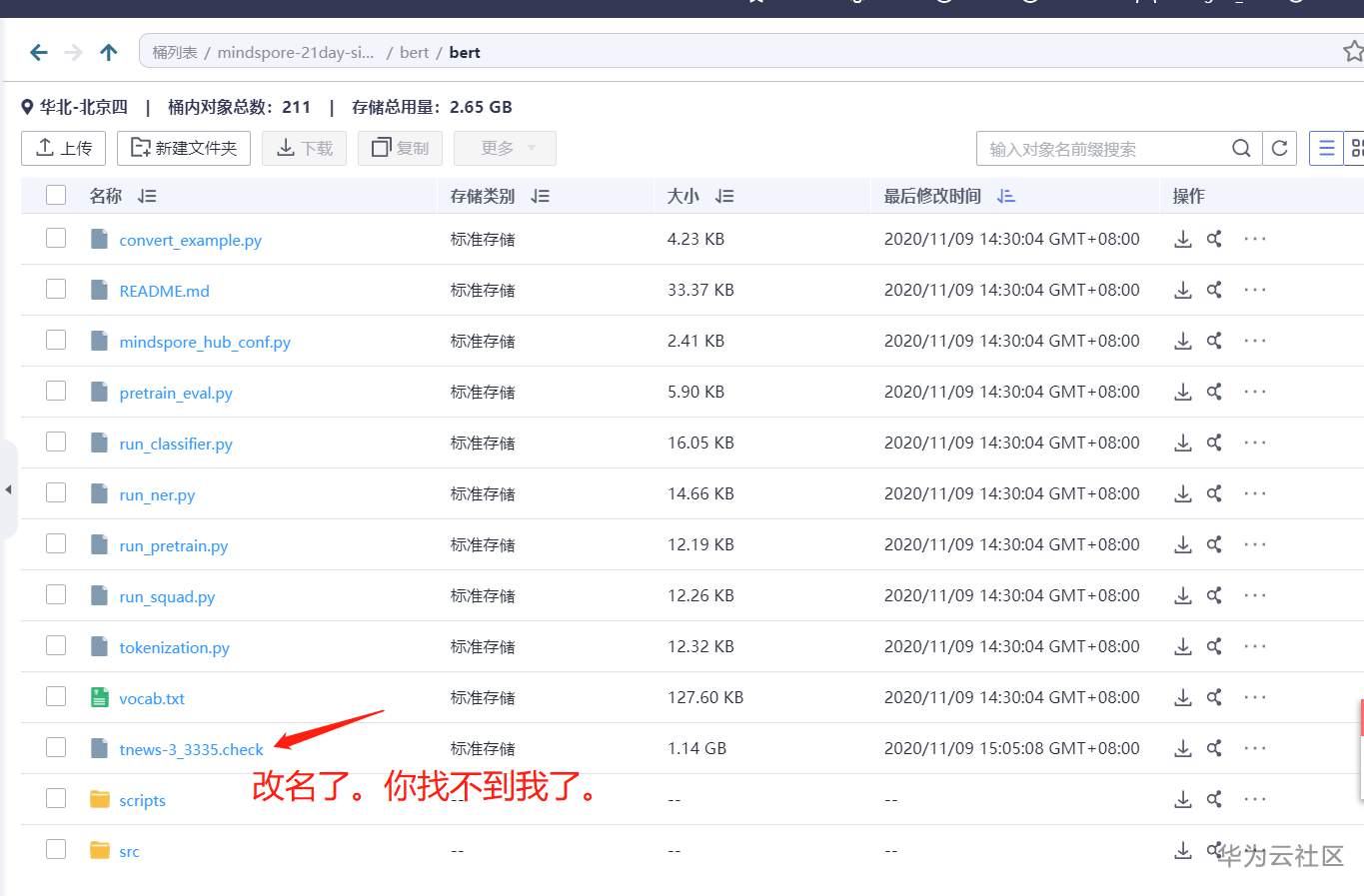Refresh the object list

[x=1279, y=149]
